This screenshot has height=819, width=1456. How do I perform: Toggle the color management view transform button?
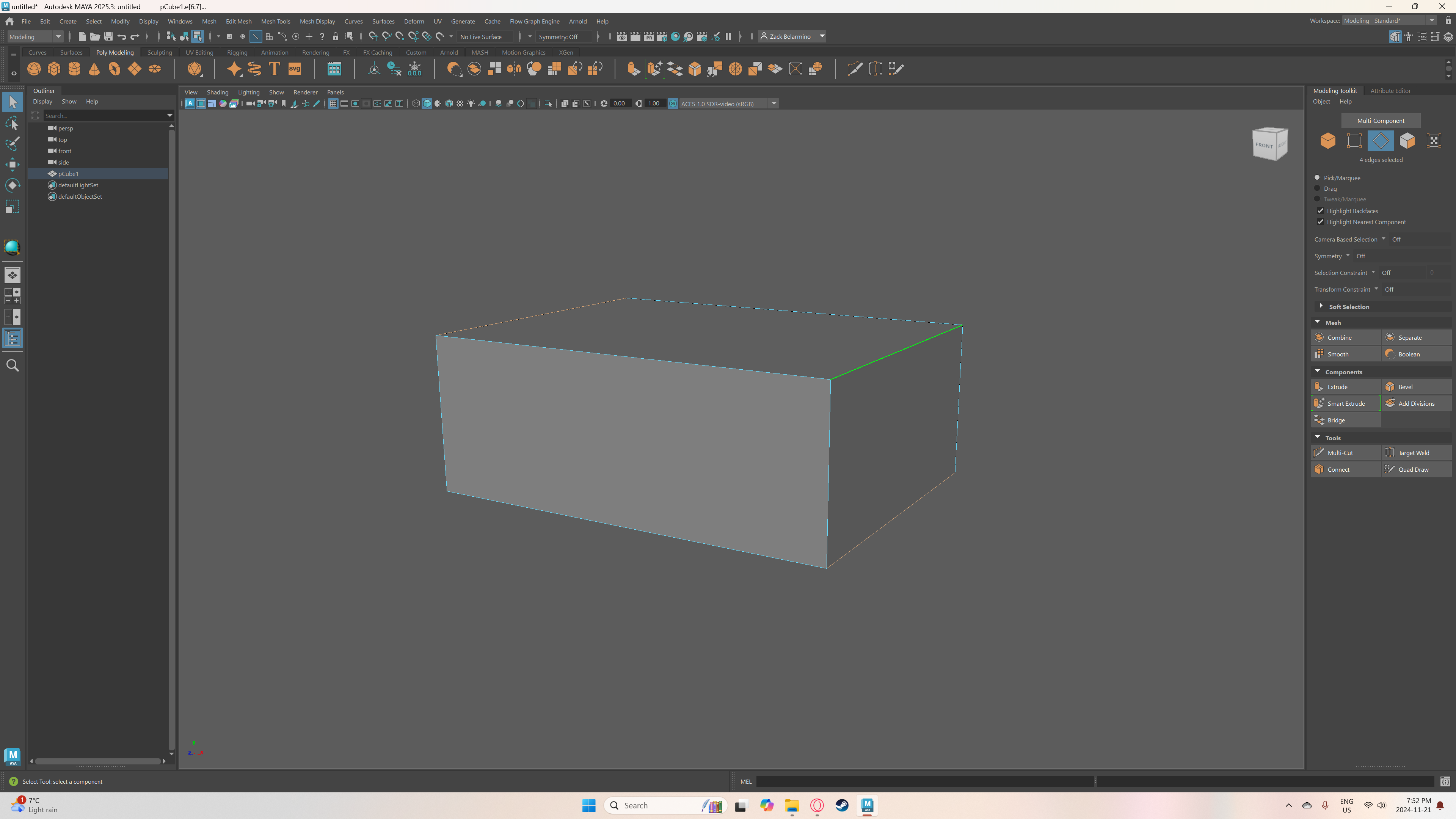(673, 104)
